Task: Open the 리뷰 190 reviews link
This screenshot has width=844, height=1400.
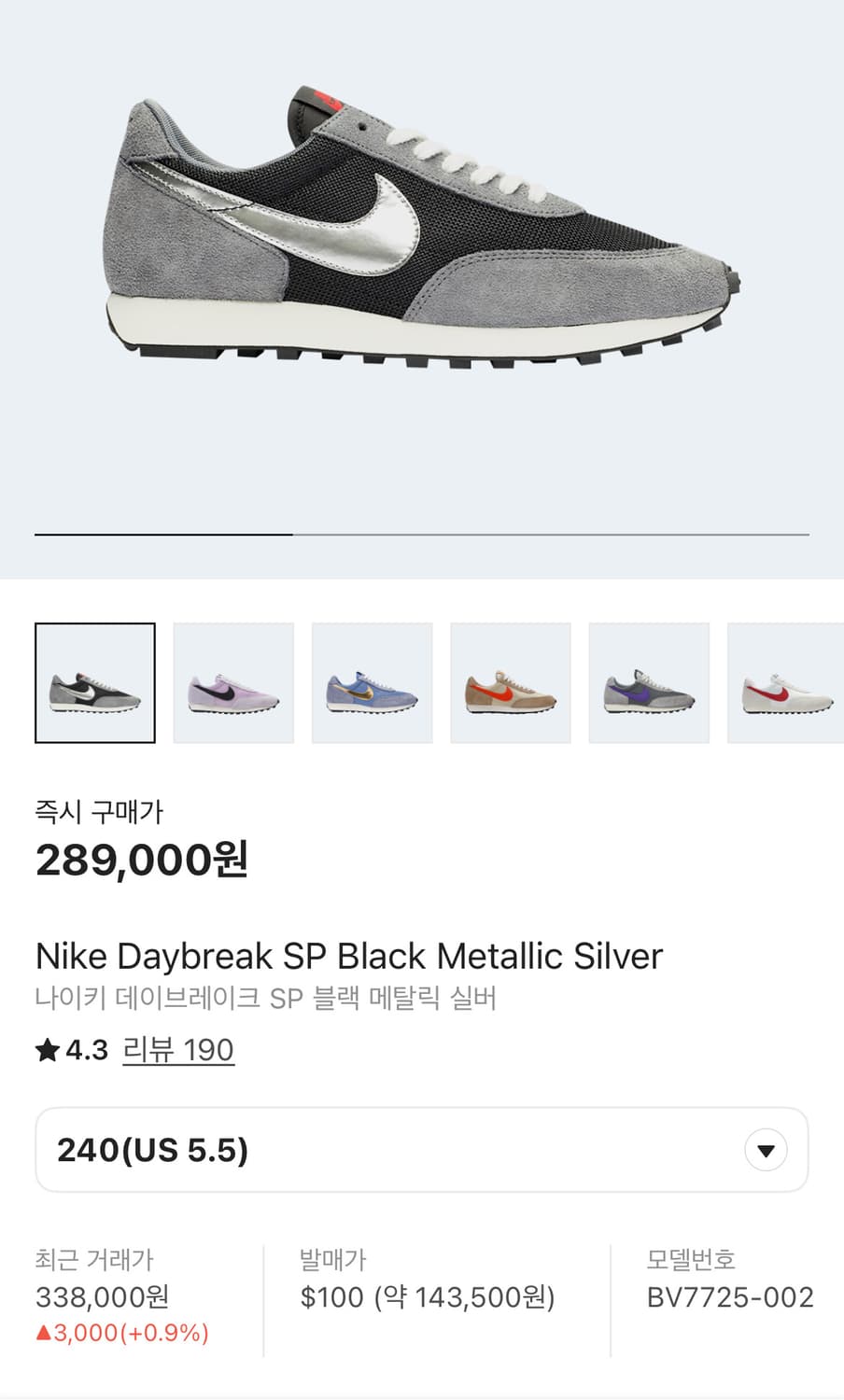Action: [178, 1050]
